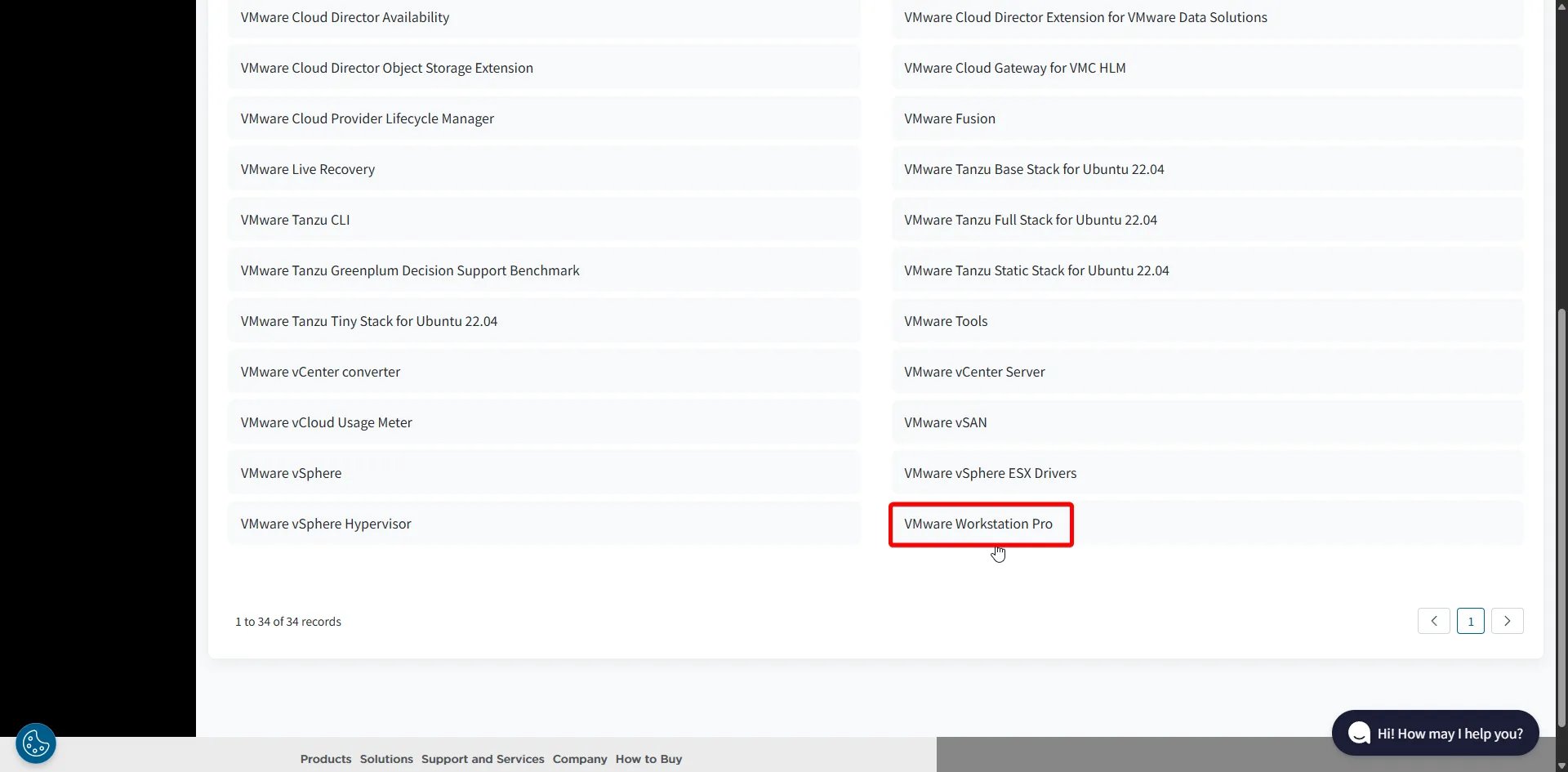
Task: Open VMware Cloud Director Object Storage Extension
Action: pyautogui.click(x=544, y=68)
